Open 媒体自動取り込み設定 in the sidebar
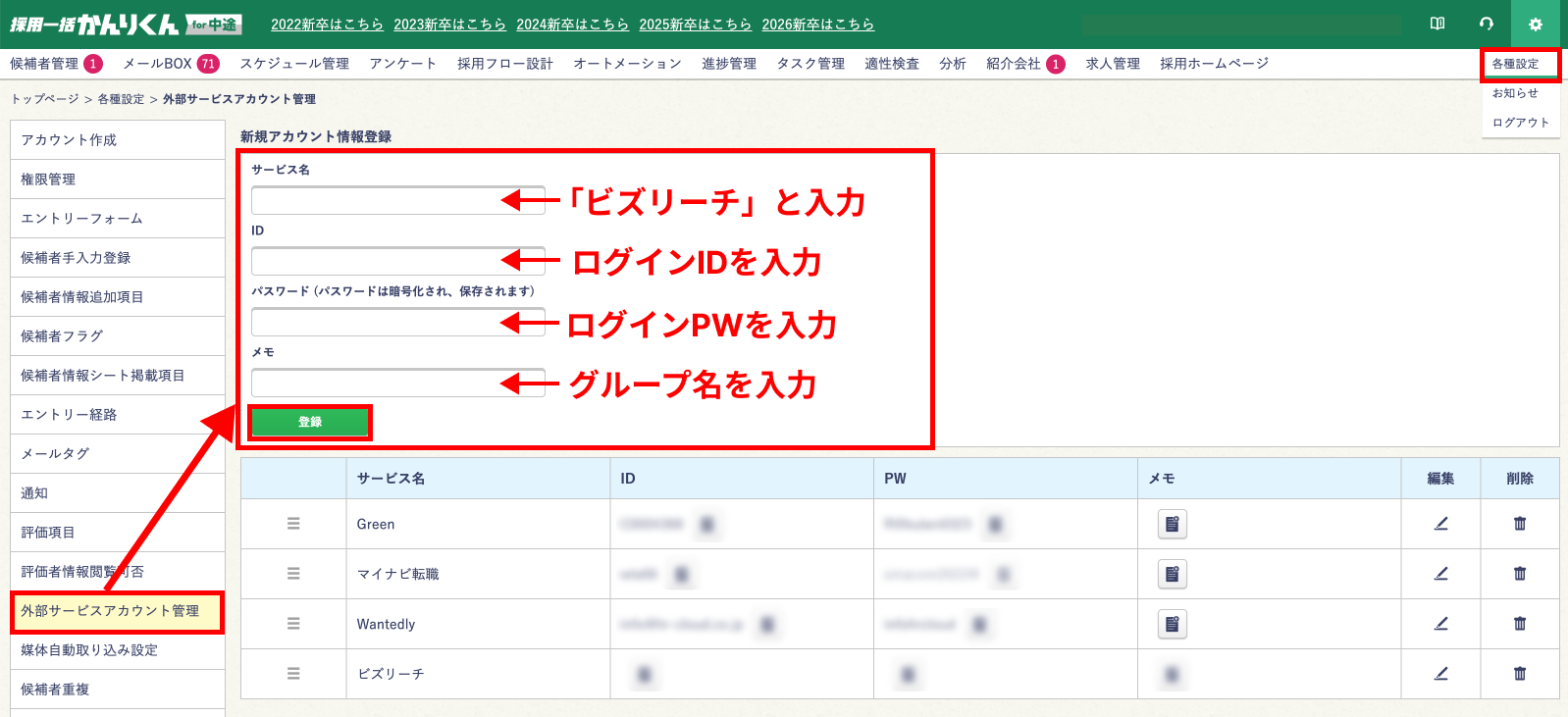The image size is (1568, 717). point(89,650)
